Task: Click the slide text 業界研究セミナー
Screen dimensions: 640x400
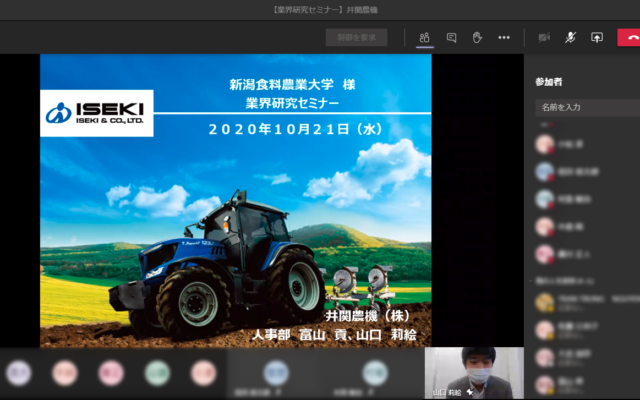Action: pyautogui.click(x=292, y=103)
